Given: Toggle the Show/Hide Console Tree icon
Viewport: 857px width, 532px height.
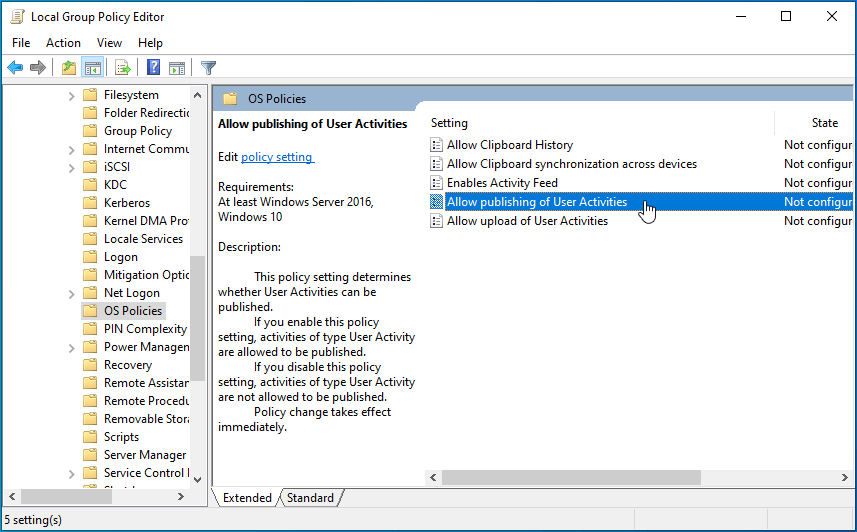Looking at the screenshot, I should click(92, 68).
